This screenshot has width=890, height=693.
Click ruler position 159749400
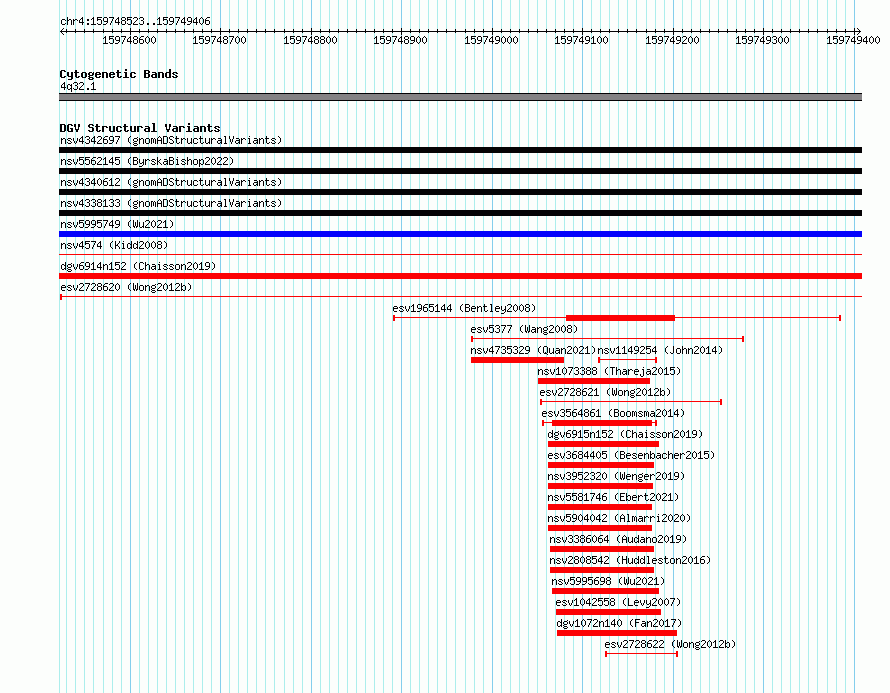pyautogui.click(x=853, y=40)
